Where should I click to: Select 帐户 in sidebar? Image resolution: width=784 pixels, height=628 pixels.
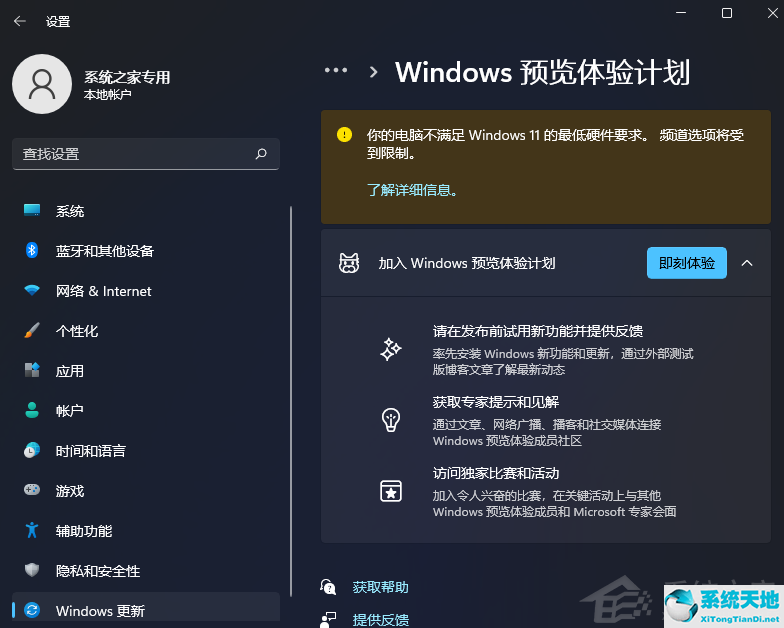point(146,410)
